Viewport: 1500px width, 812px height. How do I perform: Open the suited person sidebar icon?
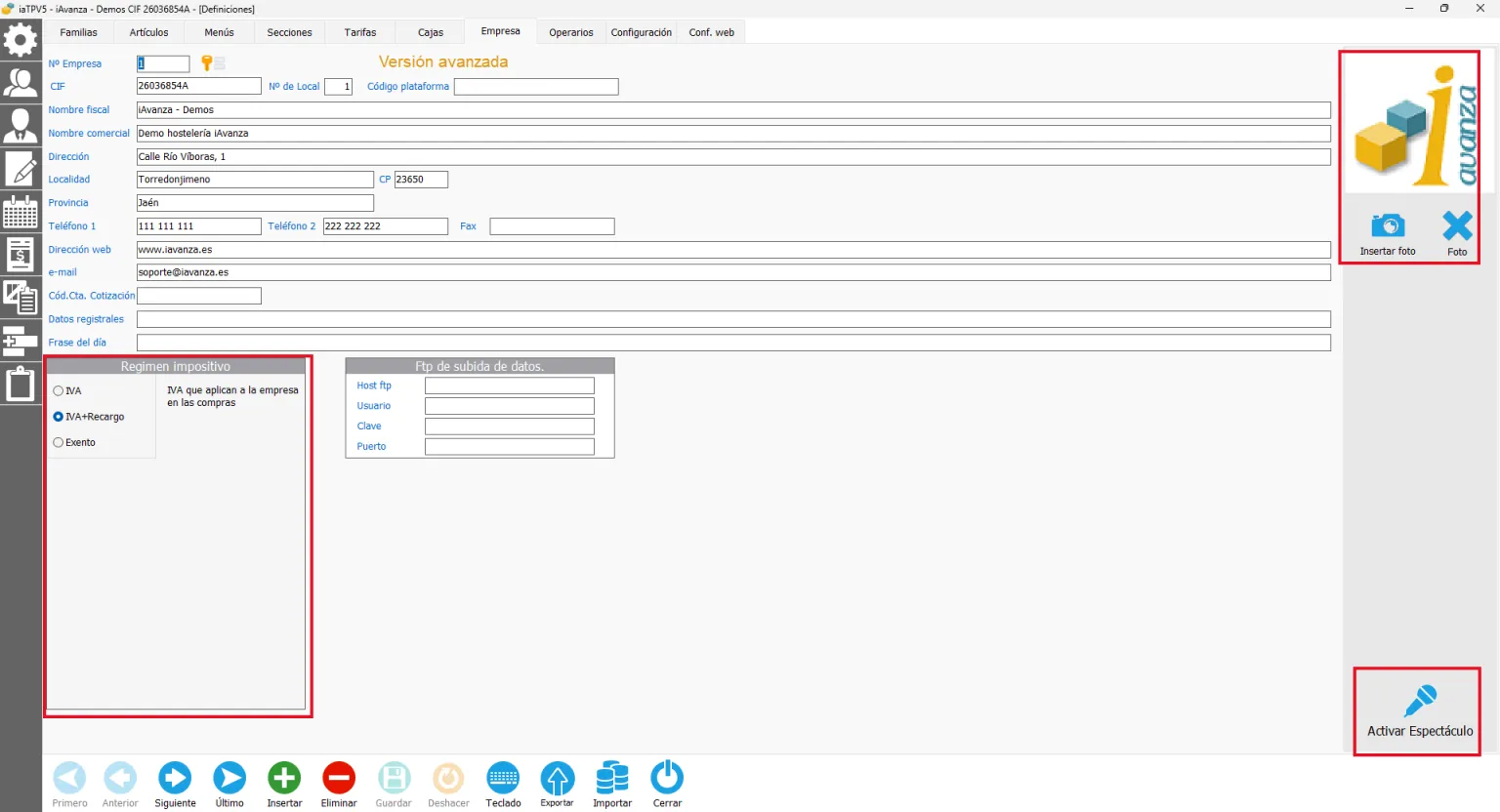[x=21, y=125]
